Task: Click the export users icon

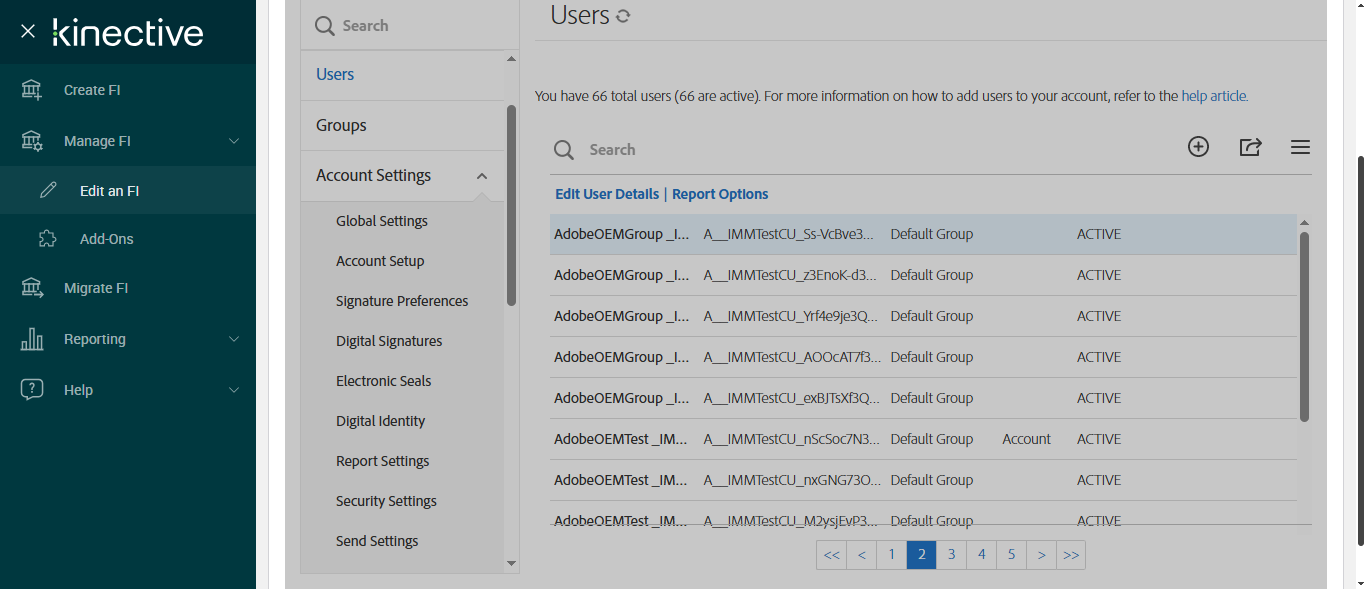Action: 1250,147
